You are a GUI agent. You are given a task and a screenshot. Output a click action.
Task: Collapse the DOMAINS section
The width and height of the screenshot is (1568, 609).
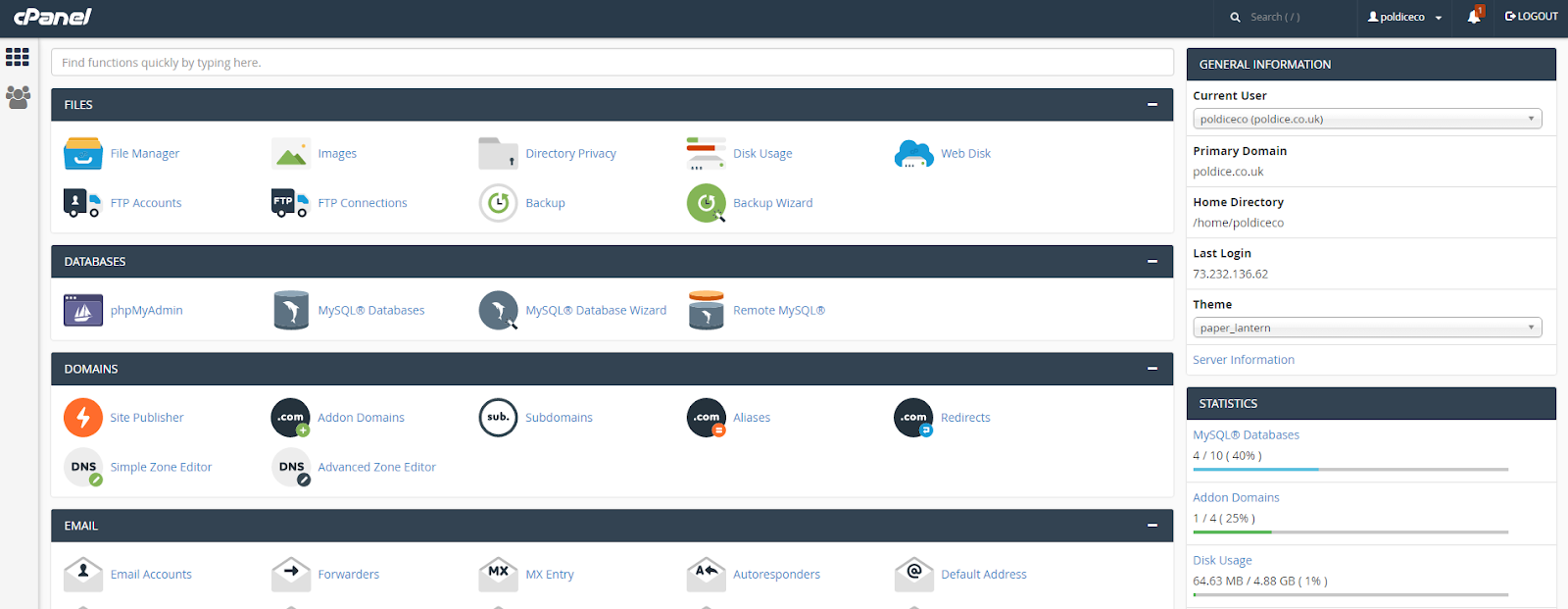pos(1152,369)
